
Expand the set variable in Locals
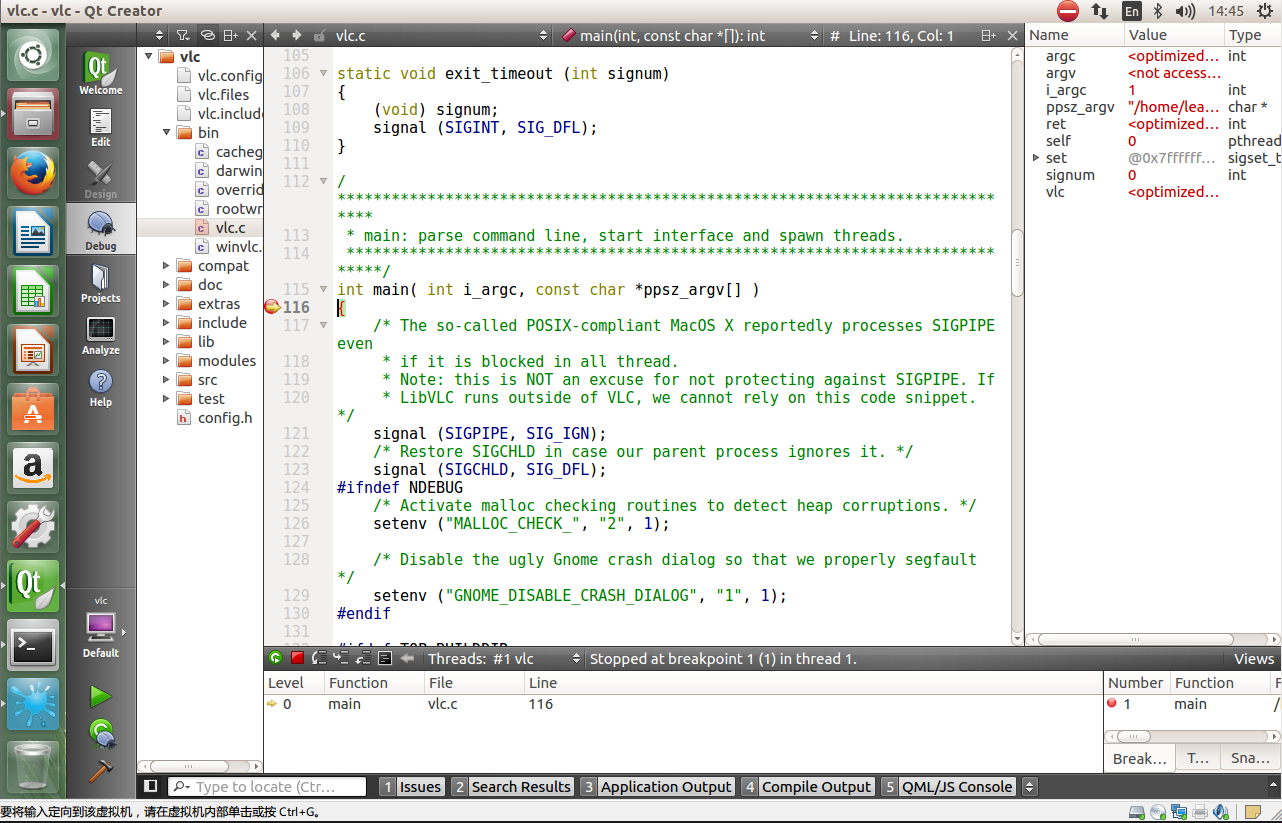point(1036,158)
